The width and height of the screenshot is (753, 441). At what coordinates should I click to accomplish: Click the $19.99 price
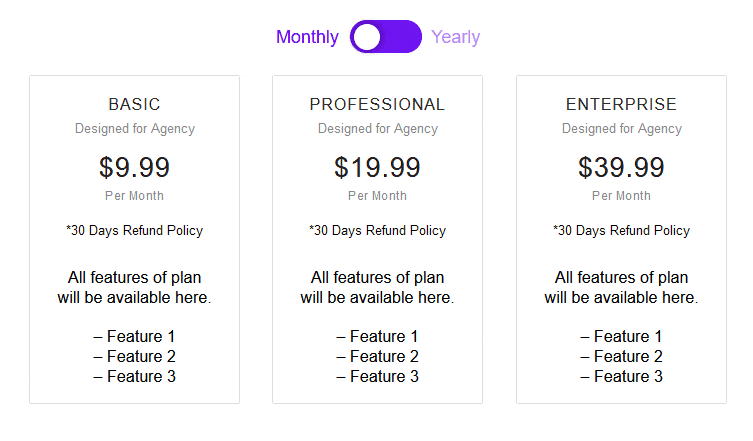coord(377,167)
